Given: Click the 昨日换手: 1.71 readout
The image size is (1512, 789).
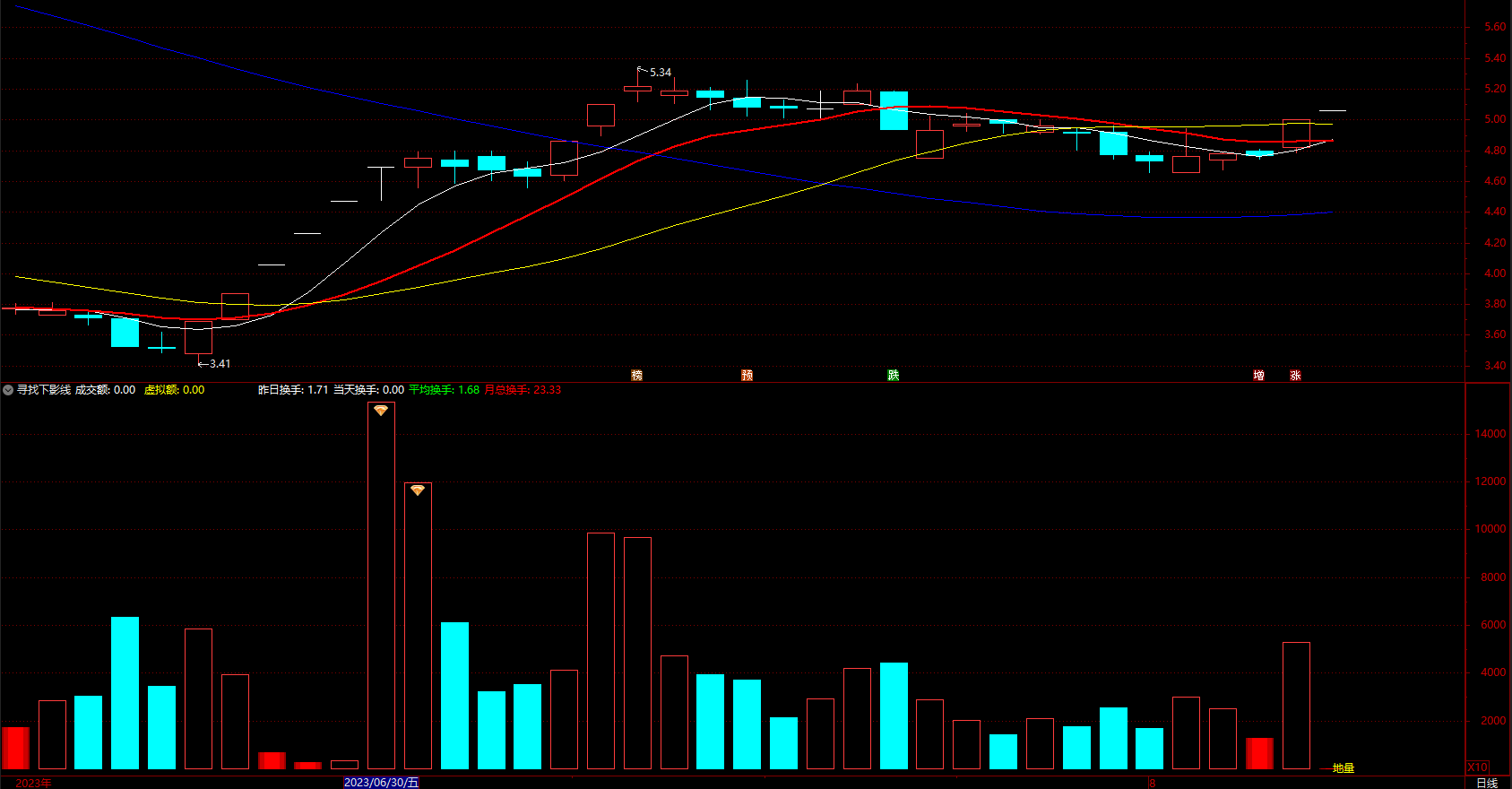Looking at the screenshot, I should (293, 390).
